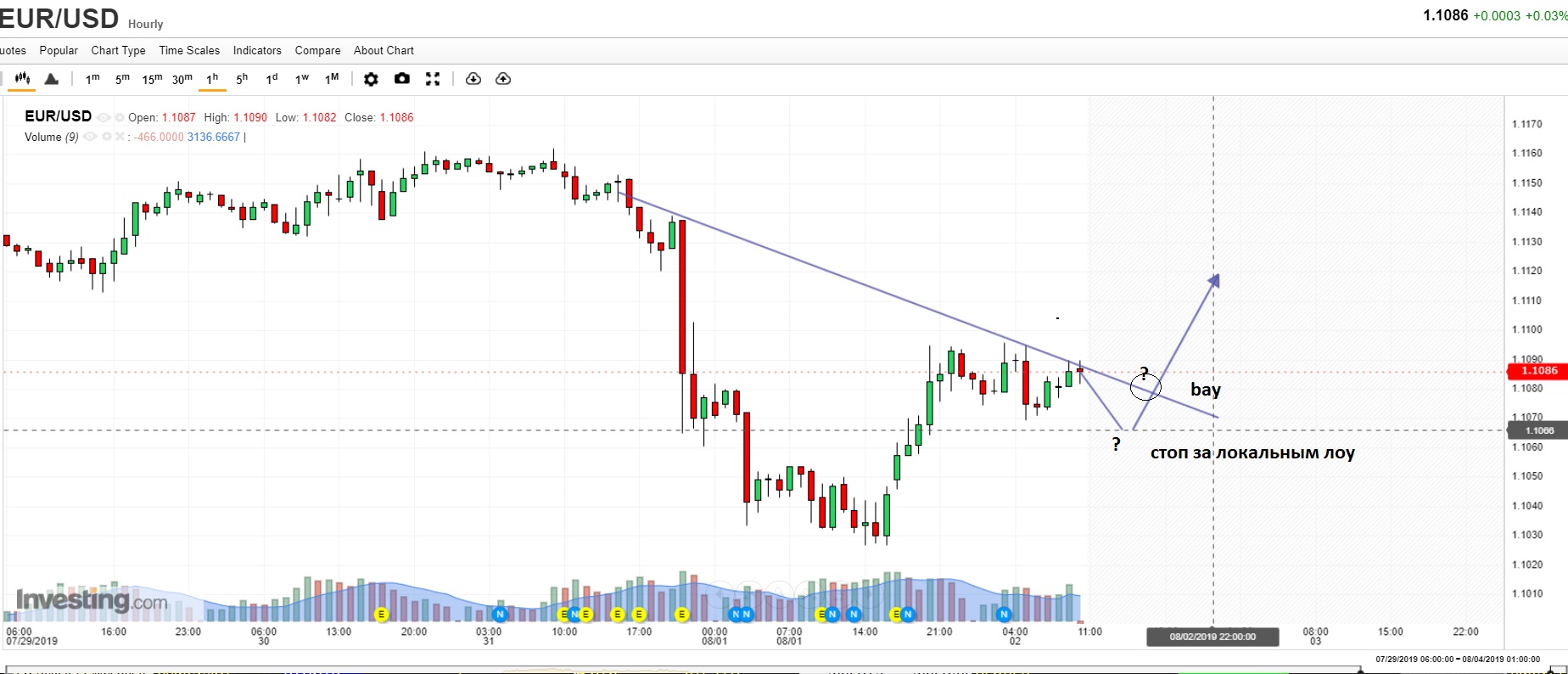Open the Indicators dropdown menu
Screen dimensions: 1568x674
click(257, 50)
